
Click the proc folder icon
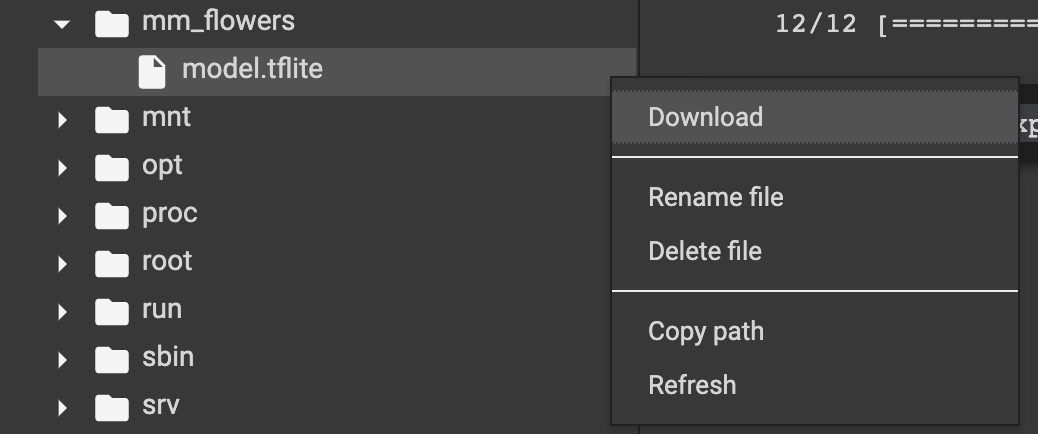[x=112, y=215]
